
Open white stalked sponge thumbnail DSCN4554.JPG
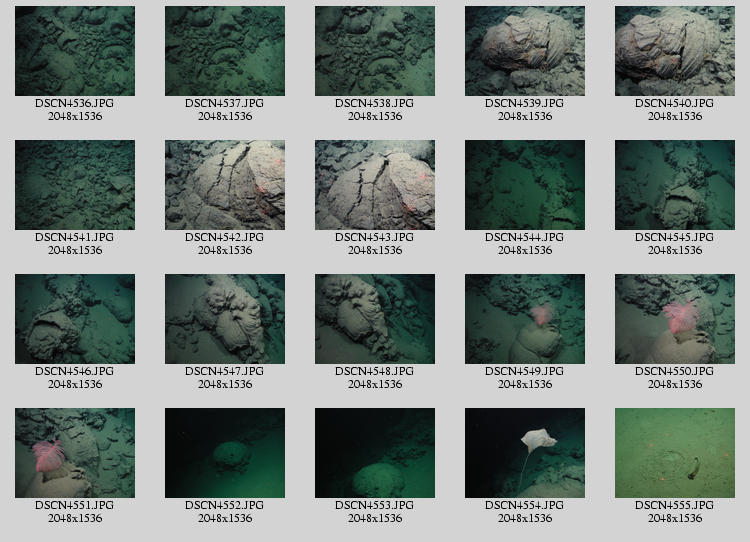[525, 453]
